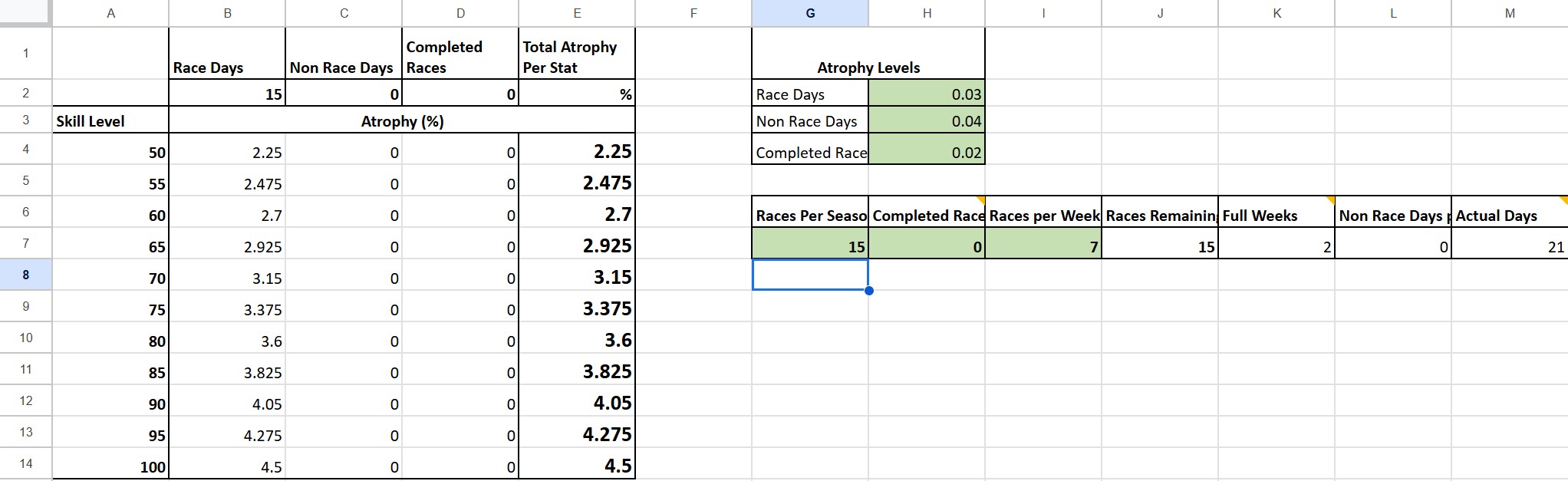
Task: Select the Race Days value 15 in cell B2
Action: click(227, 94)
